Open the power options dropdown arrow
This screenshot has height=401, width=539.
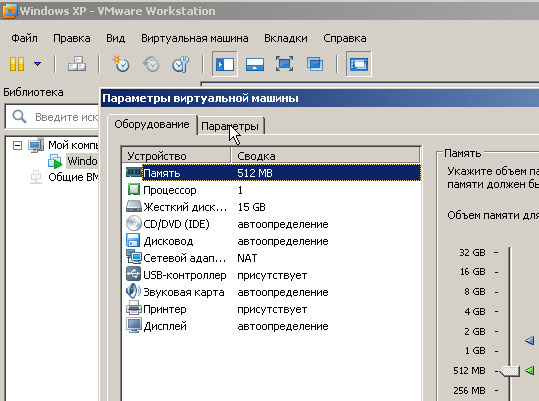[x=37, y=64]
